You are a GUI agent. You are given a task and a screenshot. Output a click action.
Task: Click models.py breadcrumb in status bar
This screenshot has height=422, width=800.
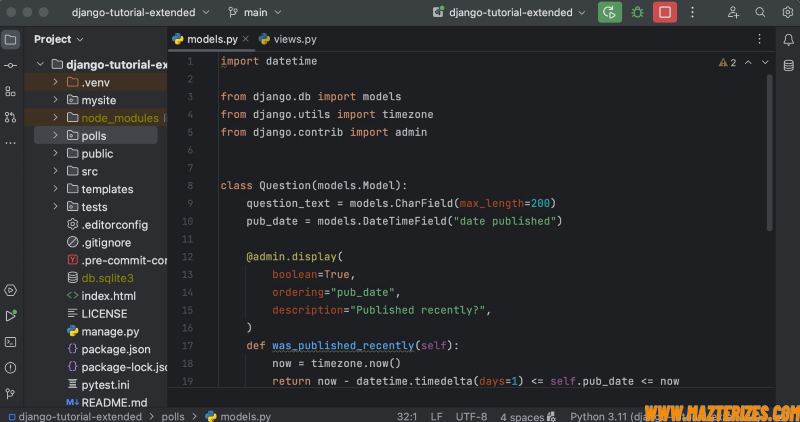[238, 416]
